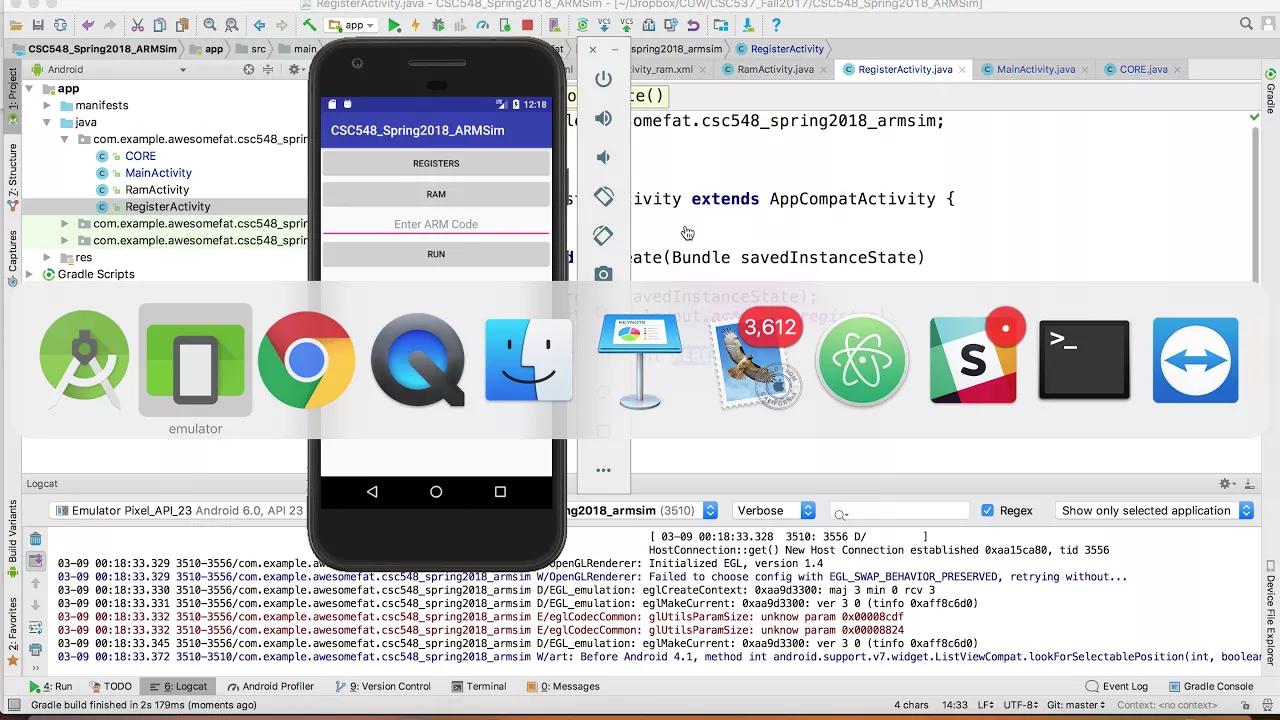The image size is (1280, 720).
Task: Switch to MainActivity.java editor tab
Action: pyautogui.click(x=1035, y=69)
